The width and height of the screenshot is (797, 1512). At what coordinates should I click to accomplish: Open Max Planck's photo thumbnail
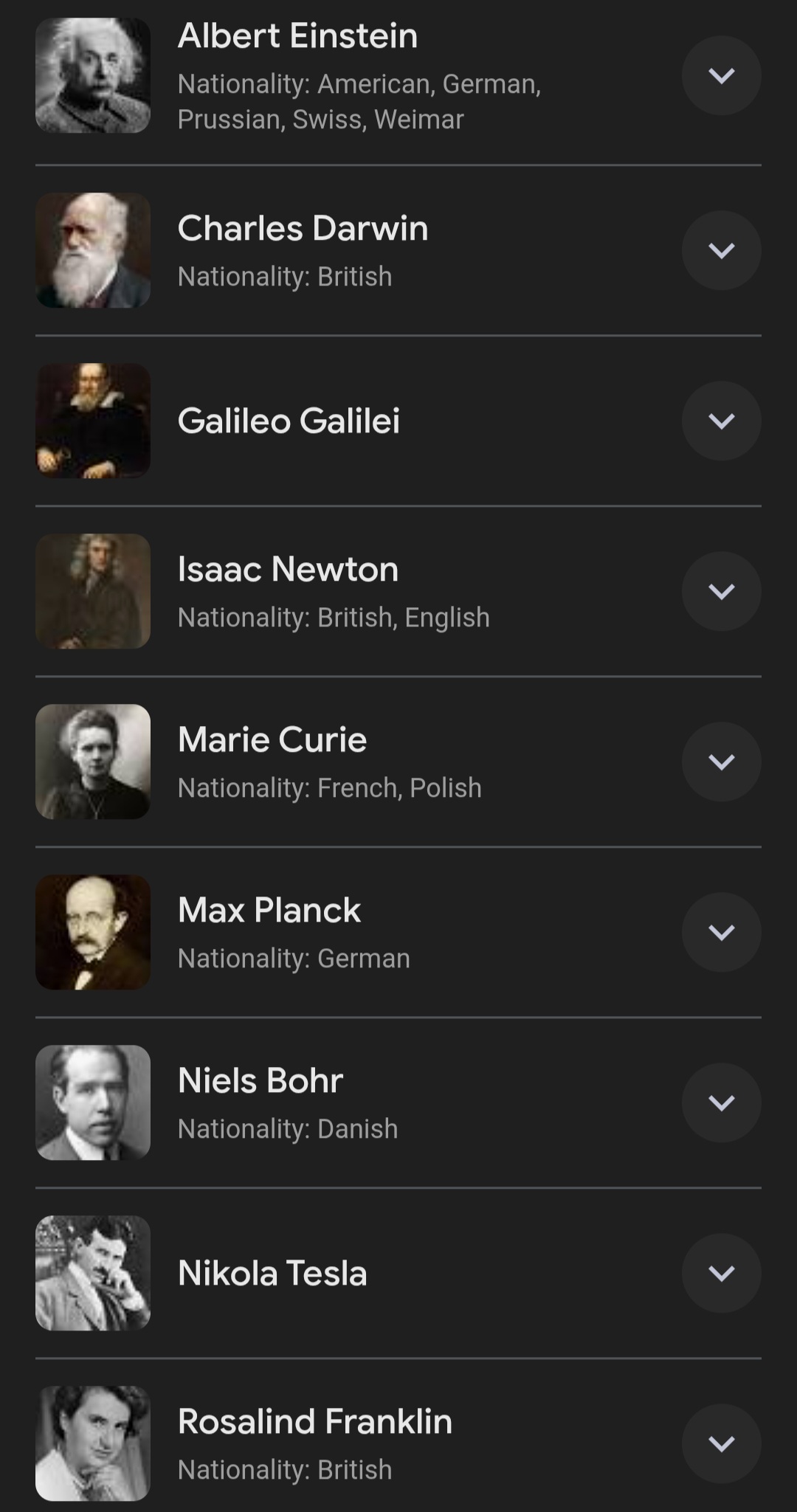pyautogui.click(x=93, y=932)
